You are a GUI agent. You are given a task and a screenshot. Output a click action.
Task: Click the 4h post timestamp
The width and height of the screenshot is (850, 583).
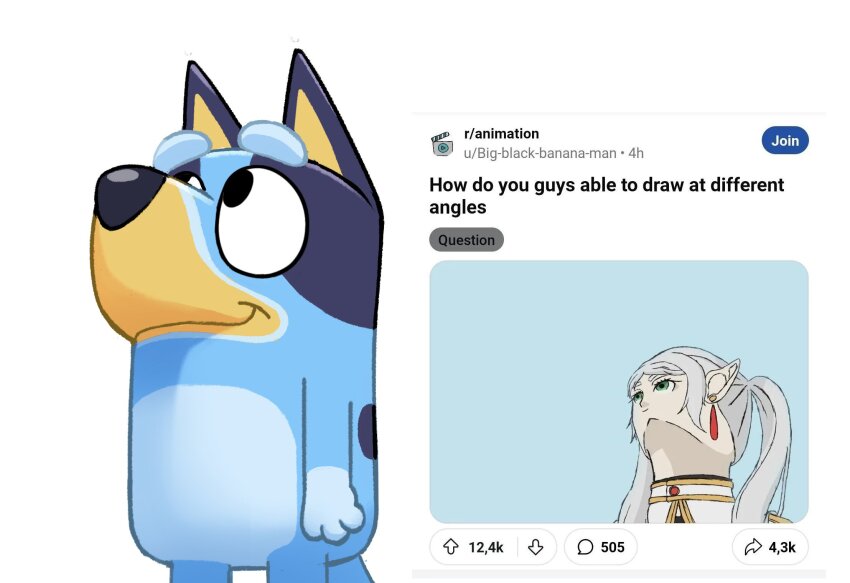(x=636, y=153)
